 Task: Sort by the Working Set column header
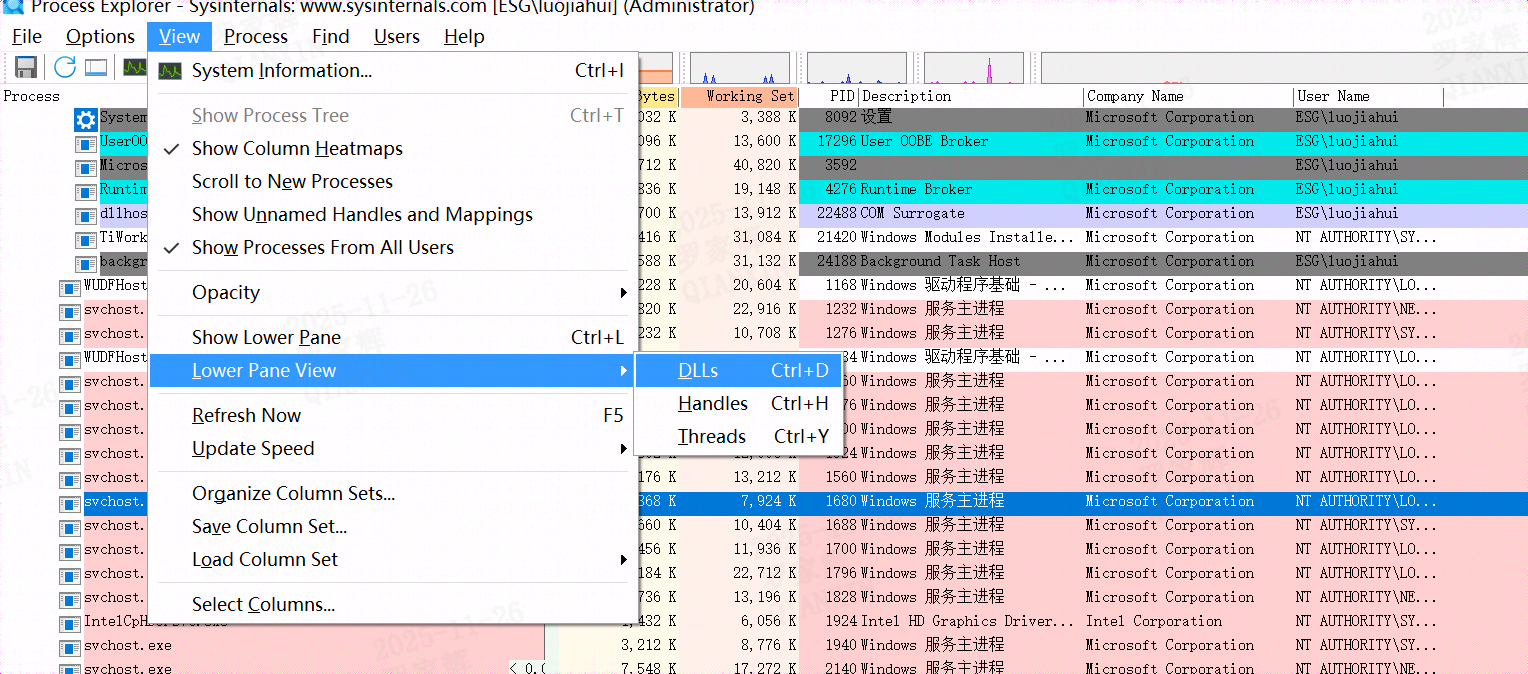(739, 96)
